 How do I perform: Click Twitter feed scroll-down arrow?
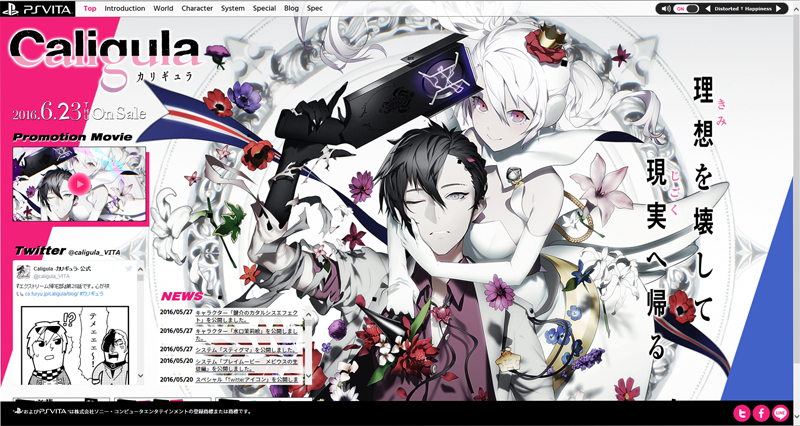point(140,376)
